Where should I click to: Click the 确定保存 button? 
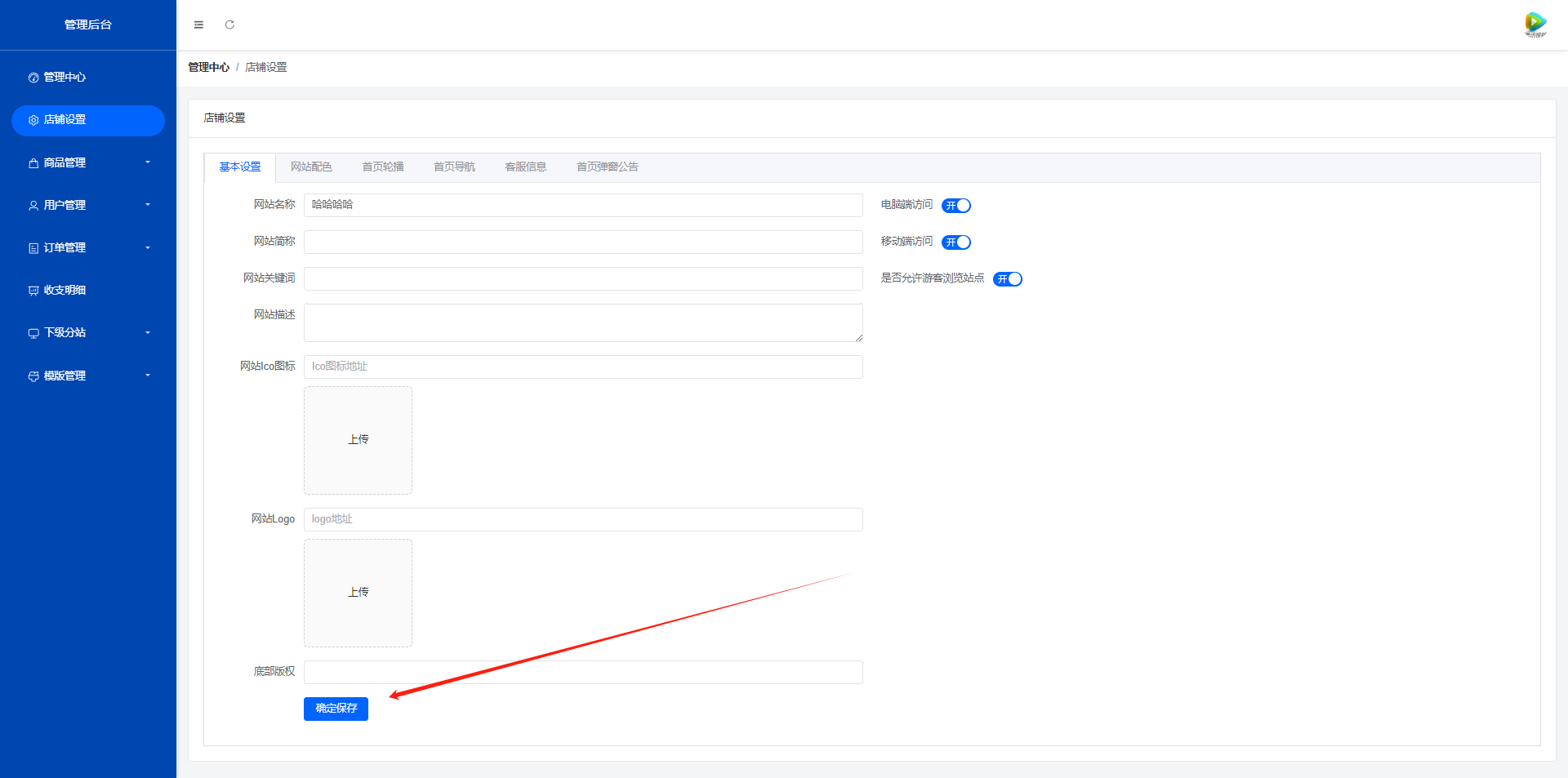pos(336,709)
